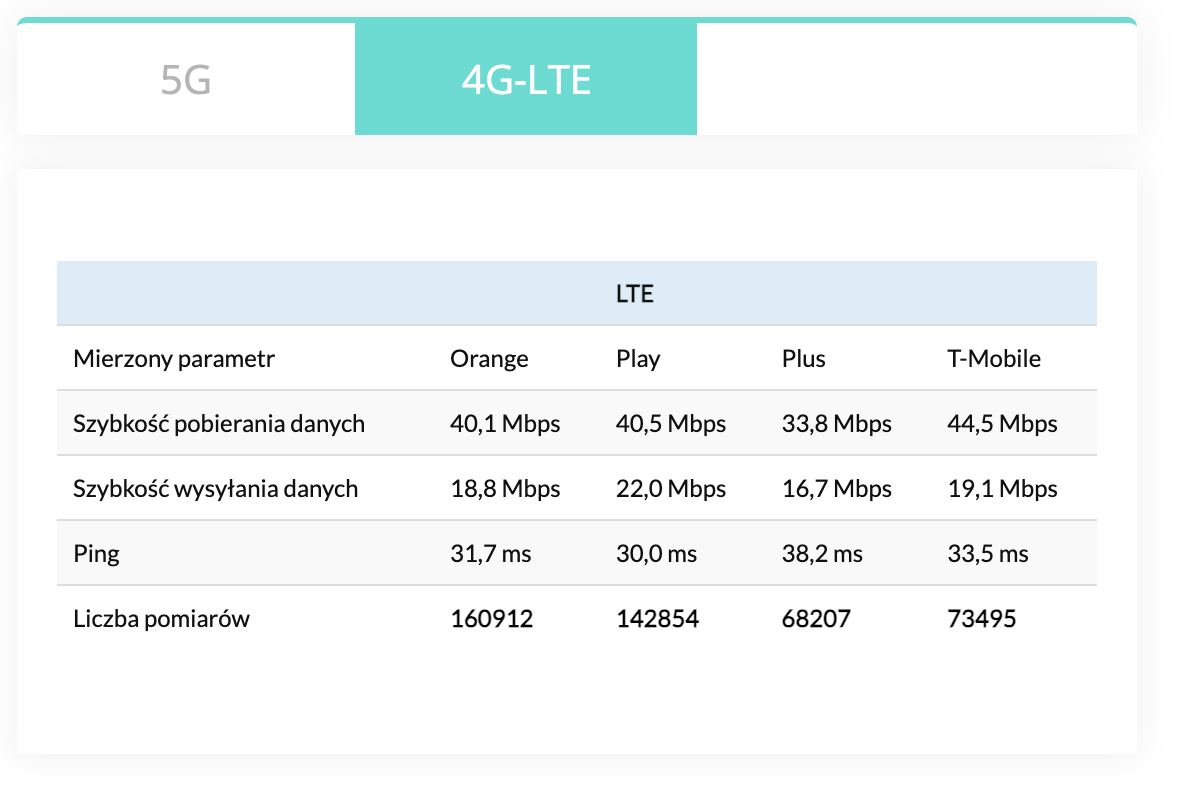1184x794 pixels.
Task: Click Orange measurement count 160912
Action: coord(492,619)
